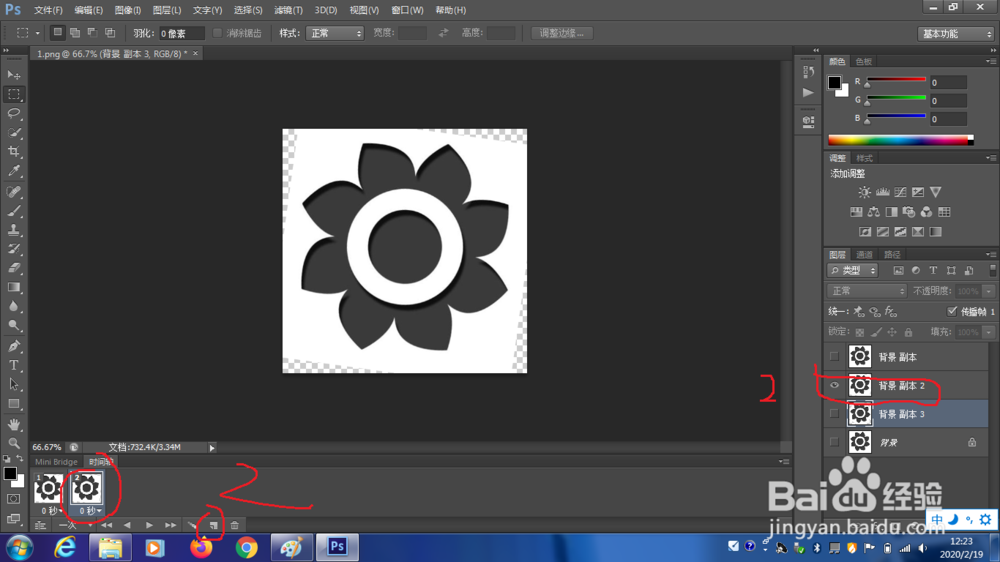Play the timeline animation

(149, 525)
